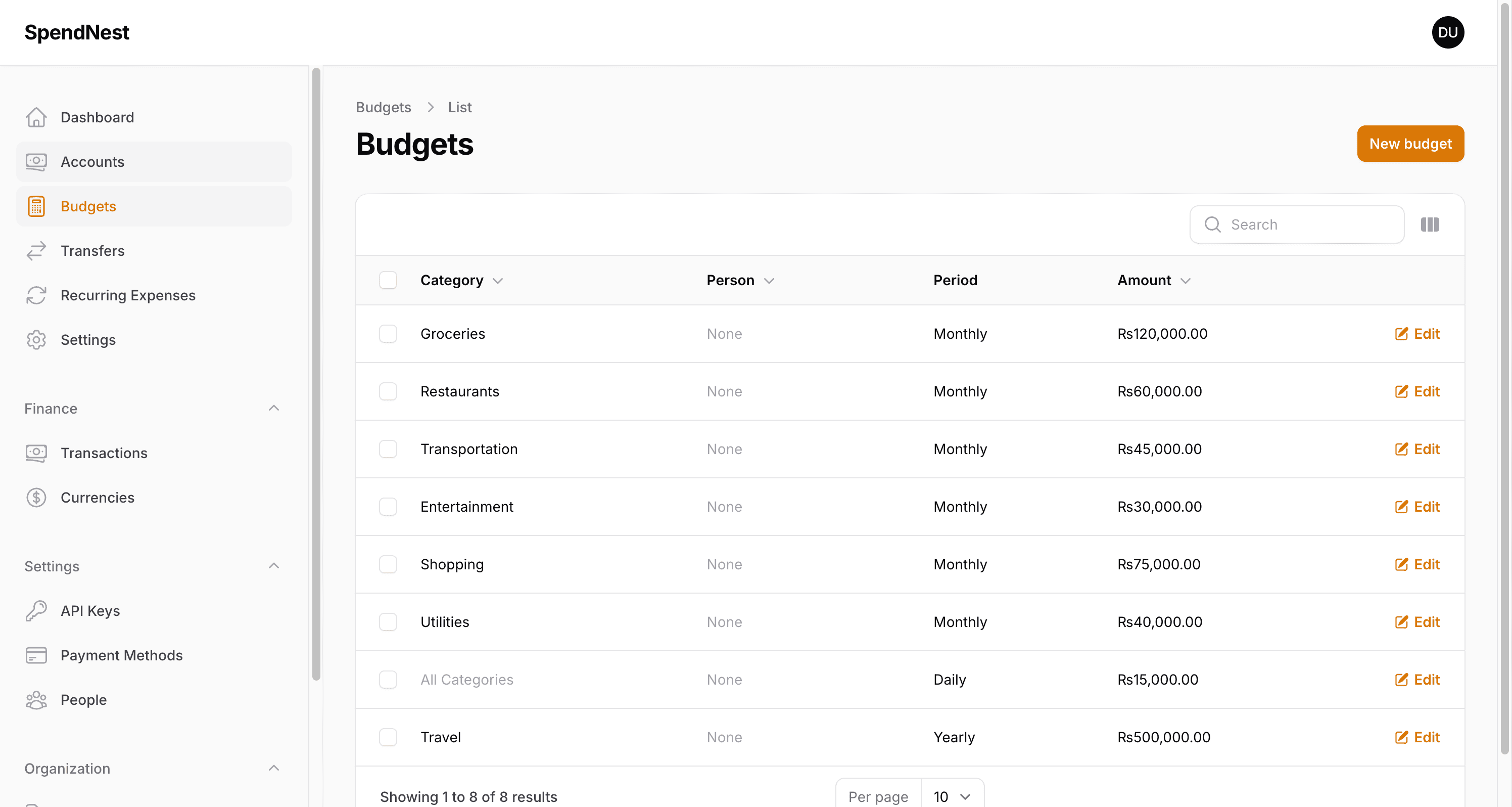Sort by Person column chevron
Screen dimensions: 1512x807
[769, 281]
